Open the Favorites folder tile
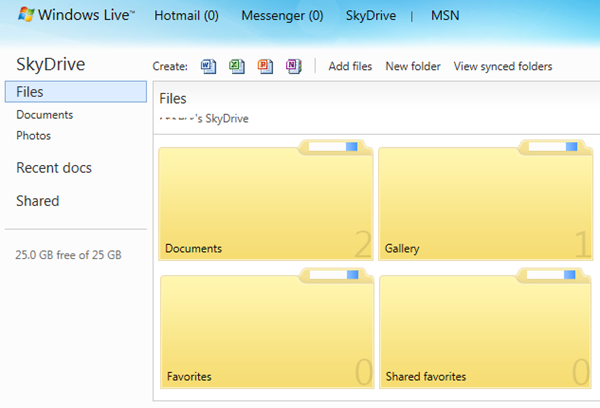The image size is (600, 408). point(265,331)
